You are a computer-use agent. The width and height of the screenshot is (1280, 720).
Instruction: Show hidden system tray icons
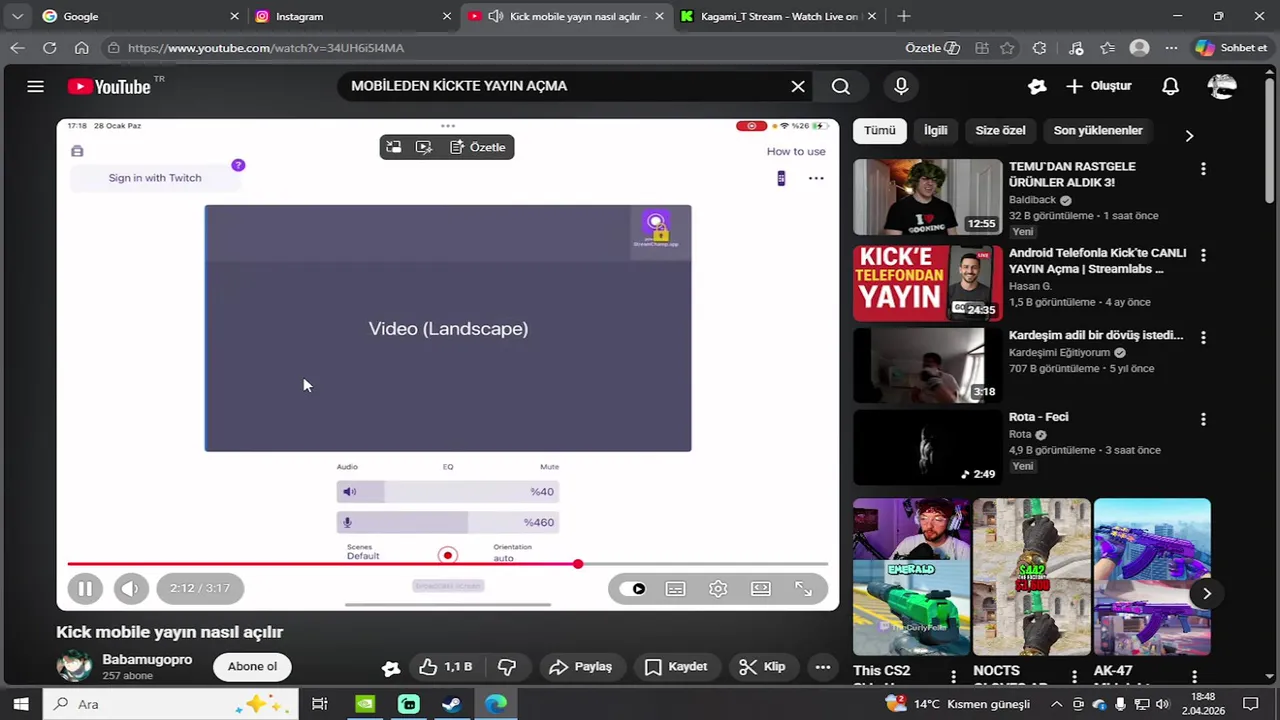[x=1056, y=704]
